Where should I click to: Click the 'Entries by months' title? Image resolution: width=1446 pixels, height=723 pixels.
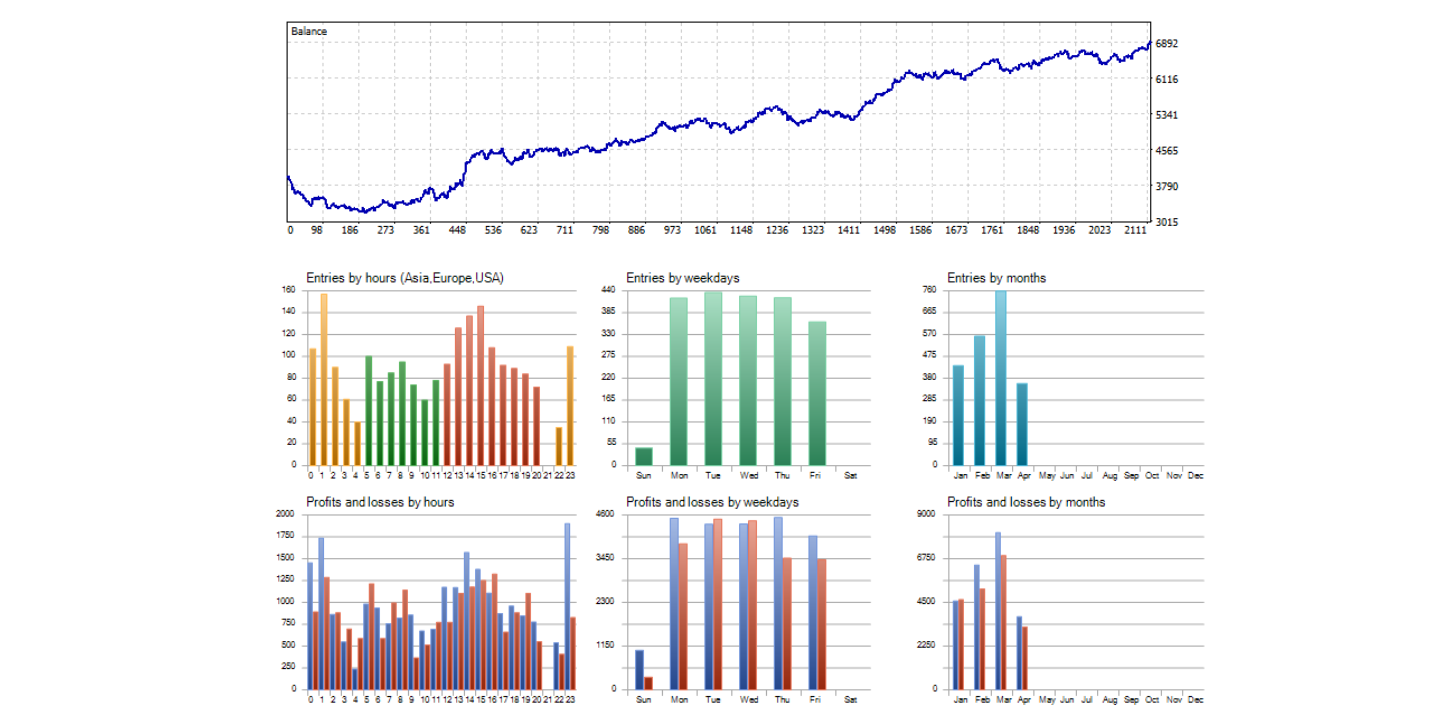coord(997,278)
